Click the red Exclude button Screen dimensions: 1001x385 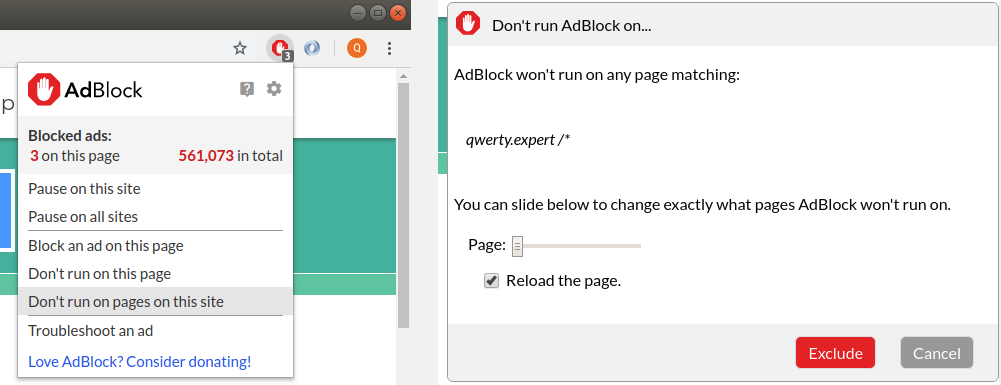(835, 353)
